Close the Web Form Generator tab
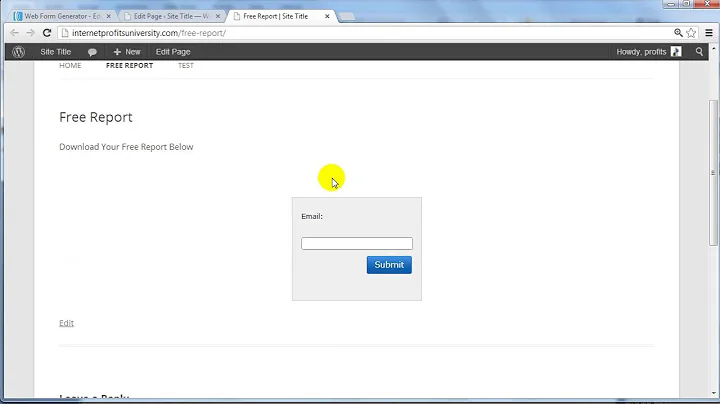 (x=108, y=16)
